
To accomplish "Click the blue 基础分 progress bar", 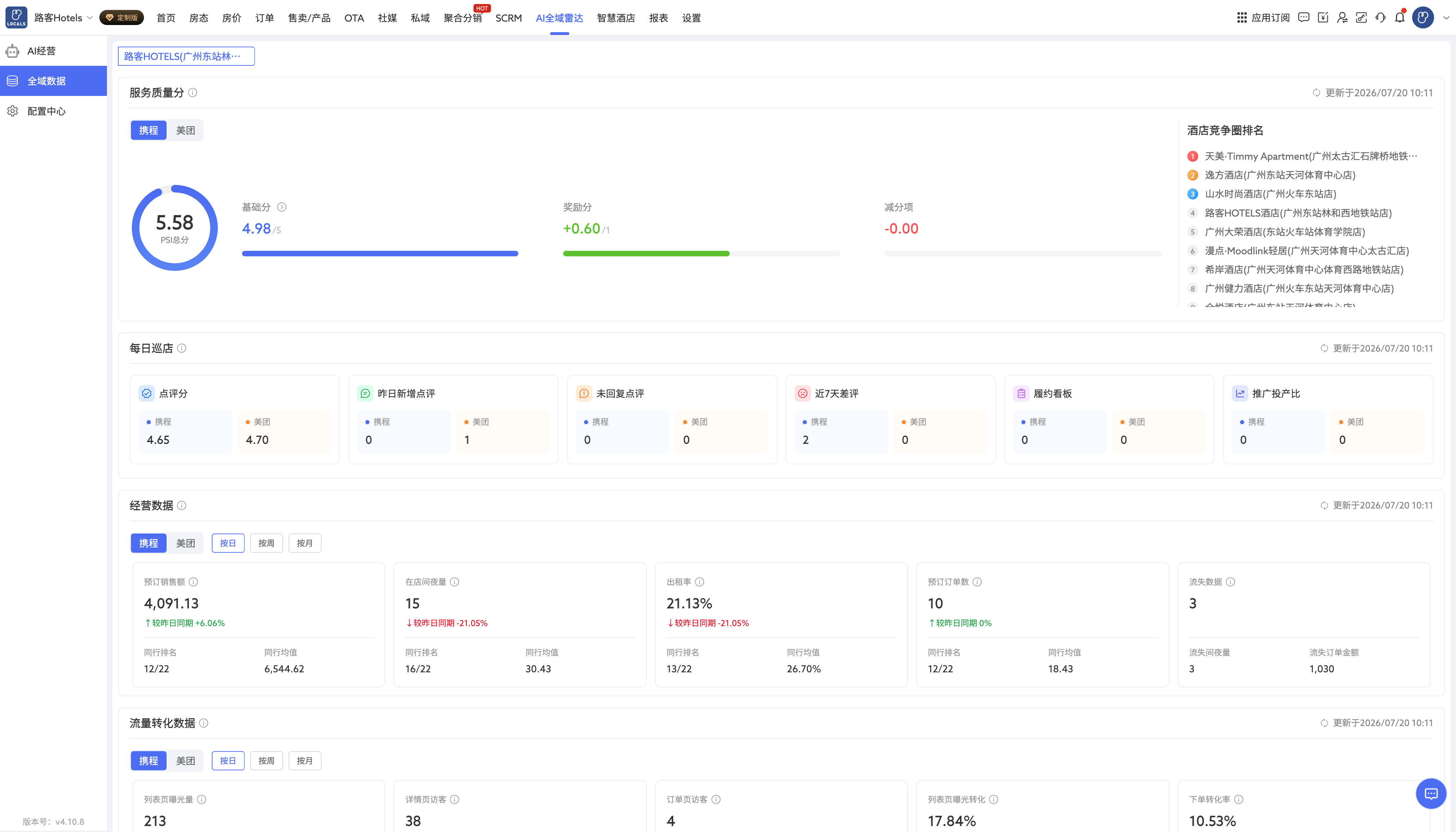I will point(380,254).
